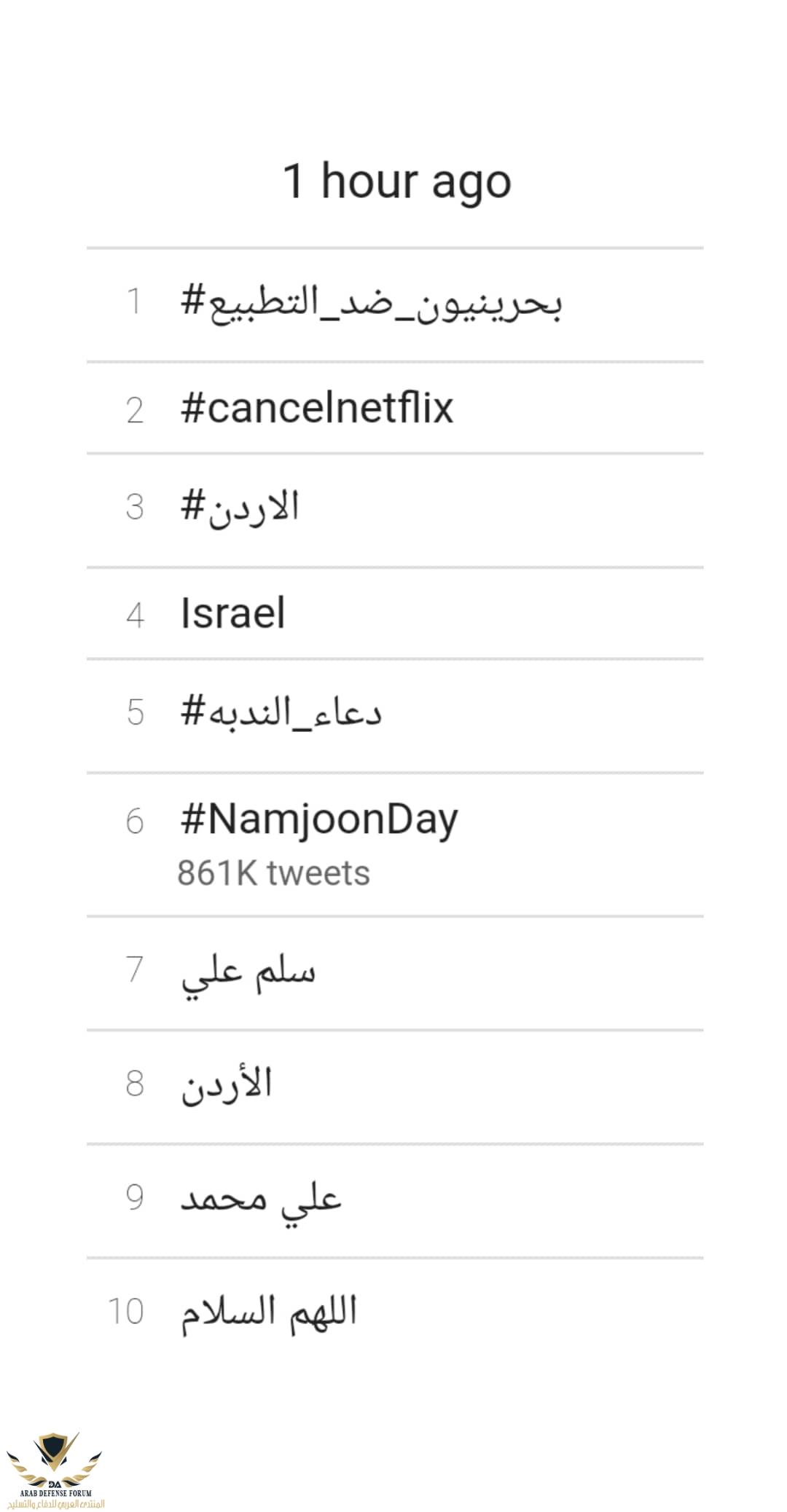Screen dimensions: 787x1512
Task: Select the #NamjoonDay trending hashtag
Action: tap(319, 819)
